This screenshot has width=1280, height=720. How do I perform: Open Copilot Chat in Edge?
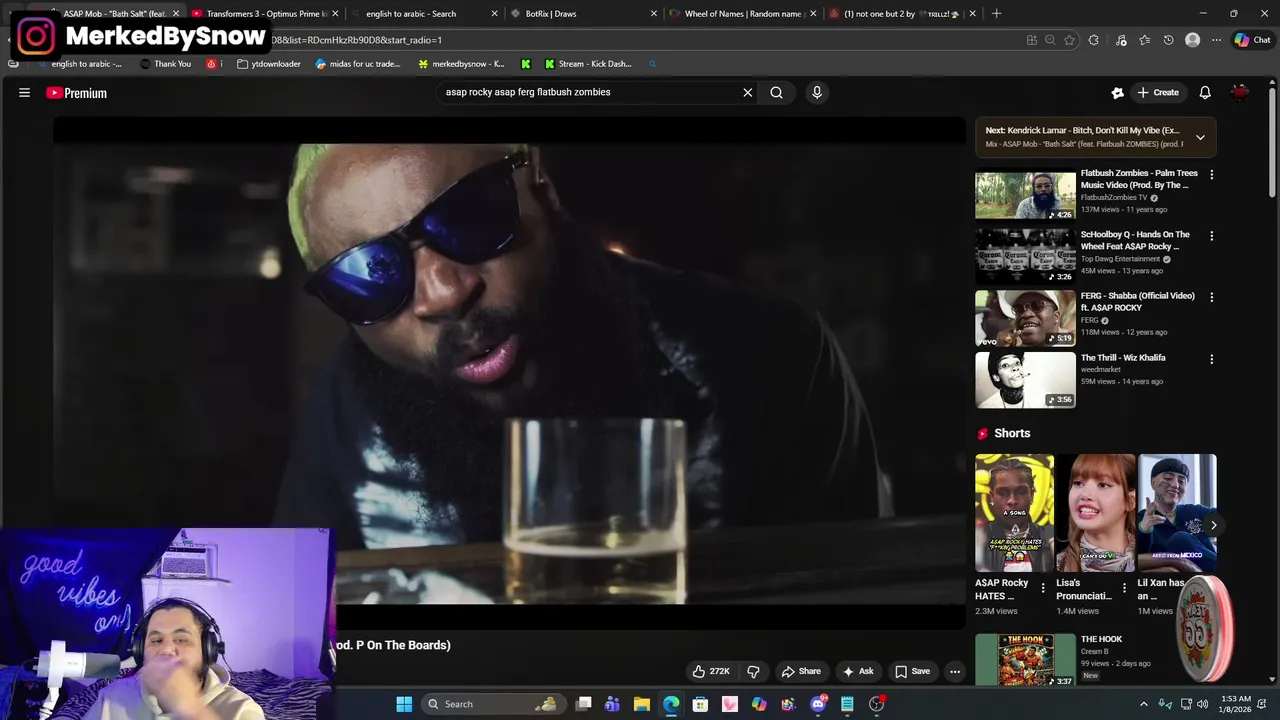[1252, 40]
